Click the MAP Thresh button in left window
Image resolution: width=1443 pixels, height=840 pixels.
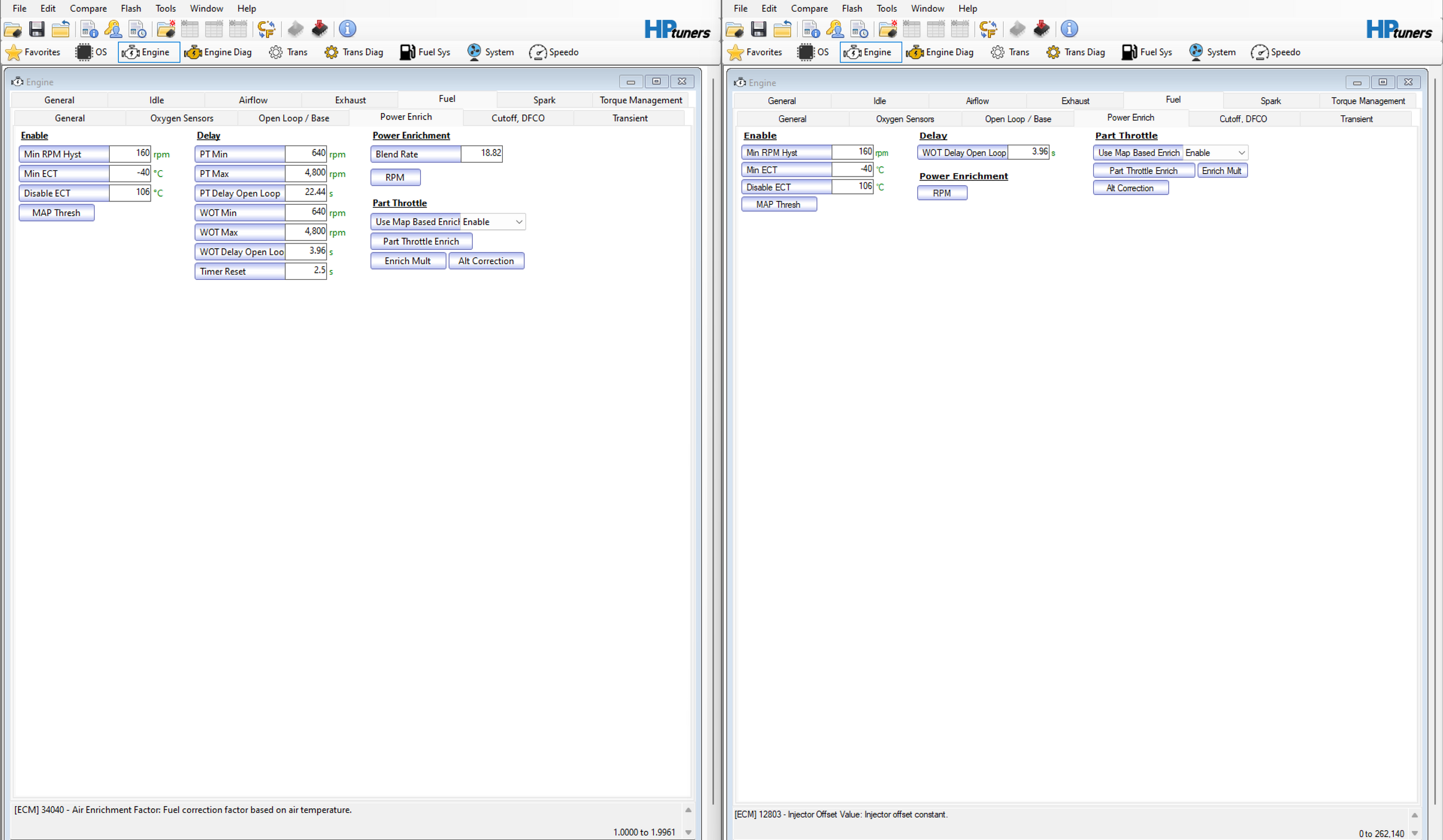pos(56,213)
